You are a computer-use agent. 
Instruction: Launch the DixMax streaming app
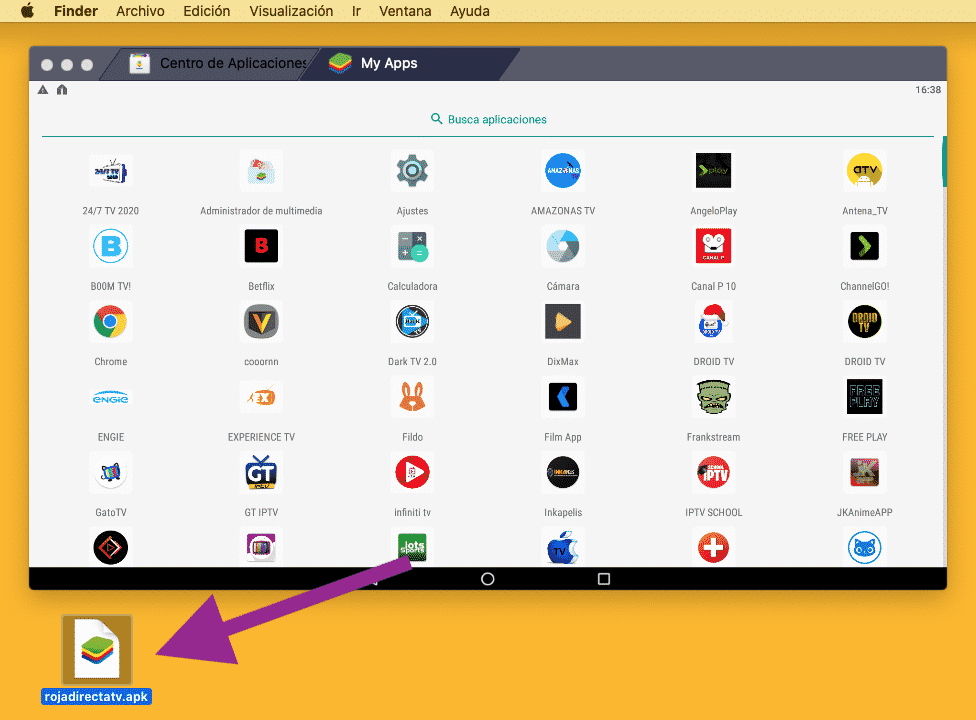[562, 321]
